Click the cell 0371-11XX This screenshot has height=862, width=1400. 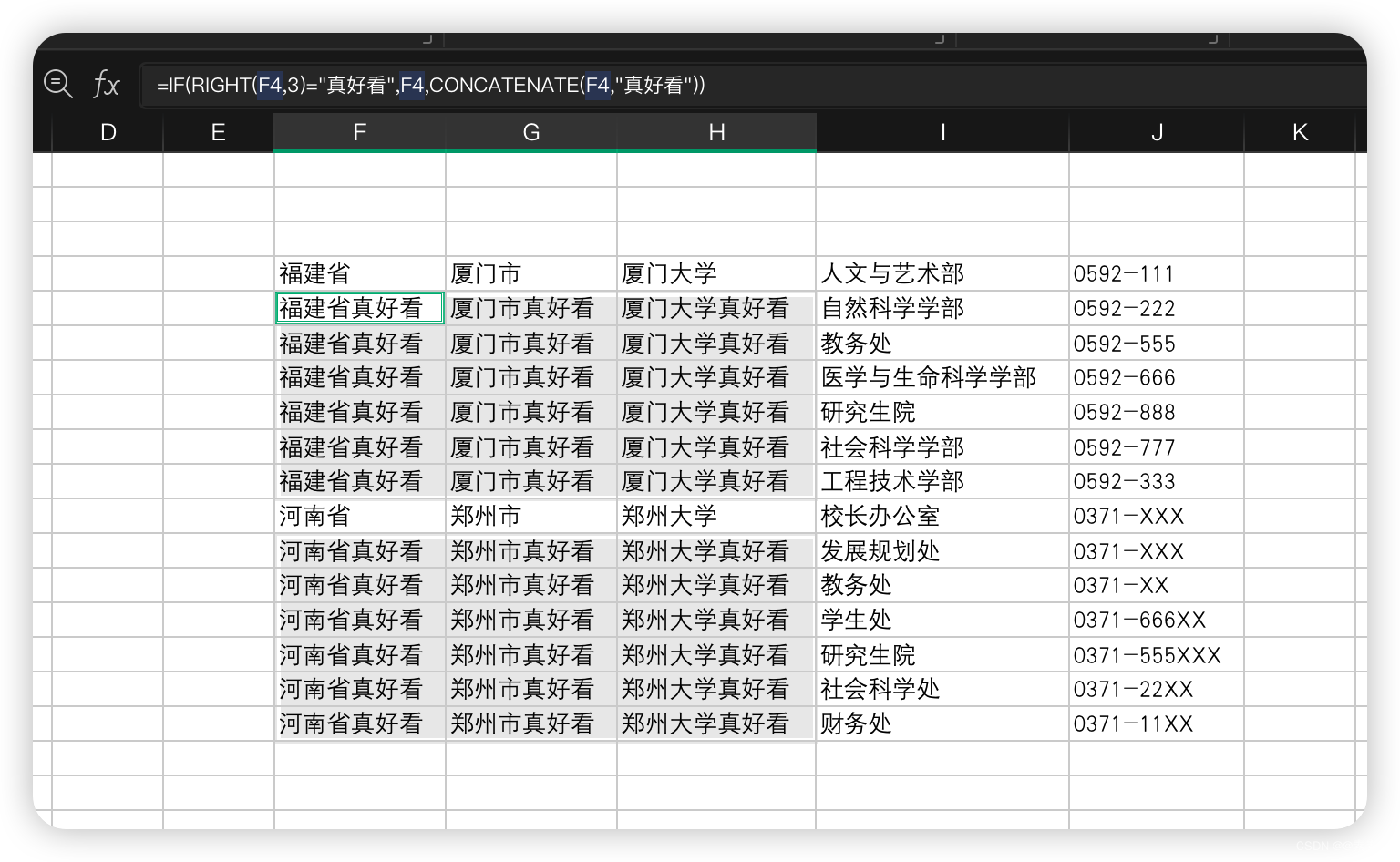click(1157, 723)
